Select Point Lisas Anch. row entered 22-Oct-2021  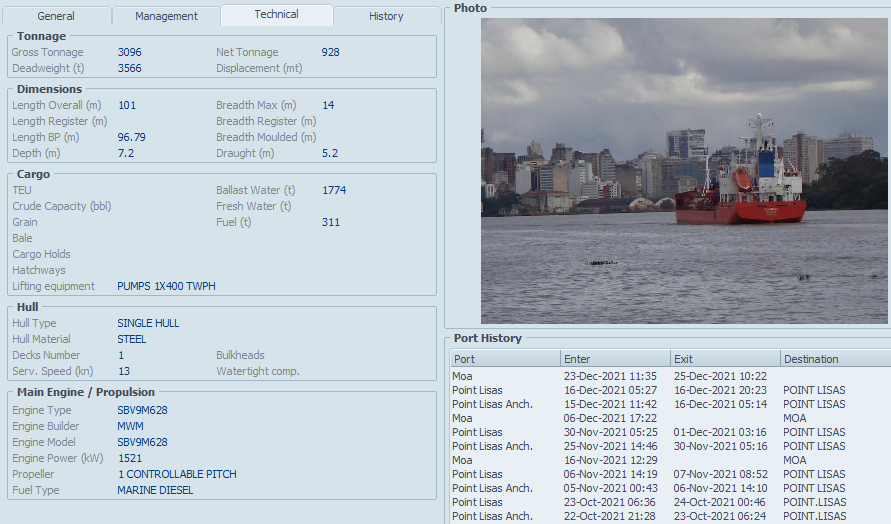click(x=671, y=516)
